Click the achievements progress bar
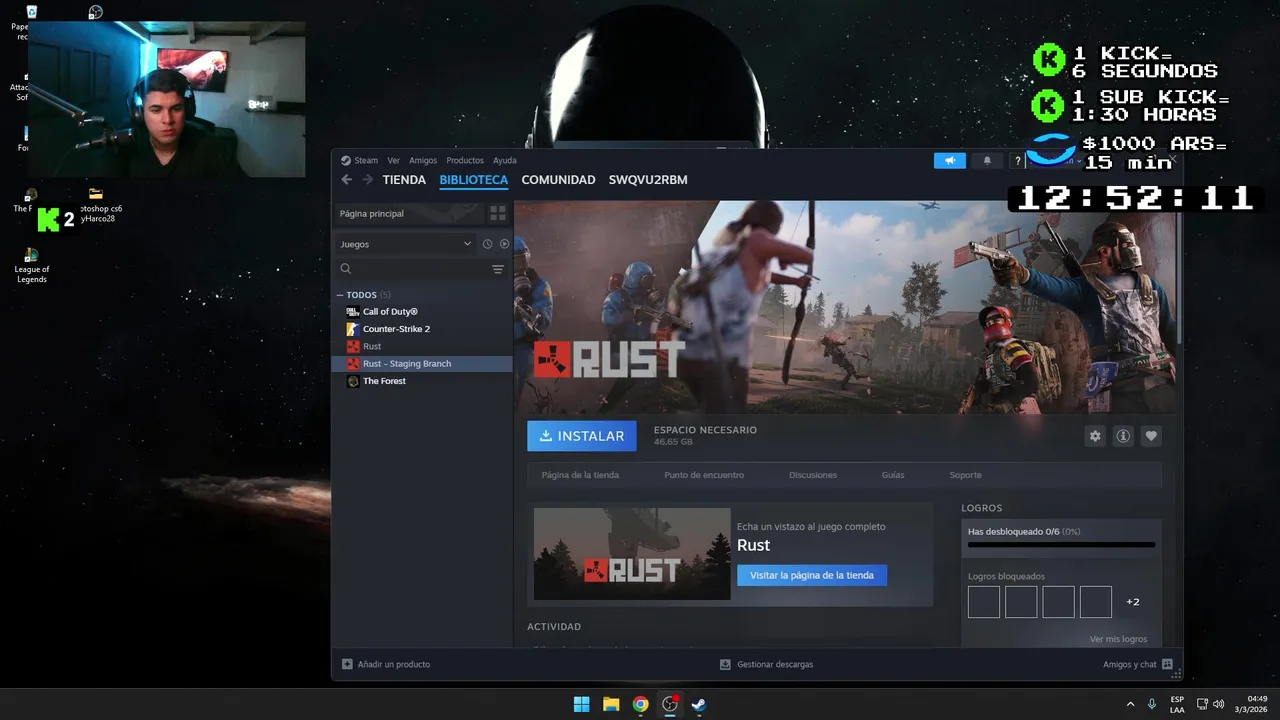 click(1061, 545)
